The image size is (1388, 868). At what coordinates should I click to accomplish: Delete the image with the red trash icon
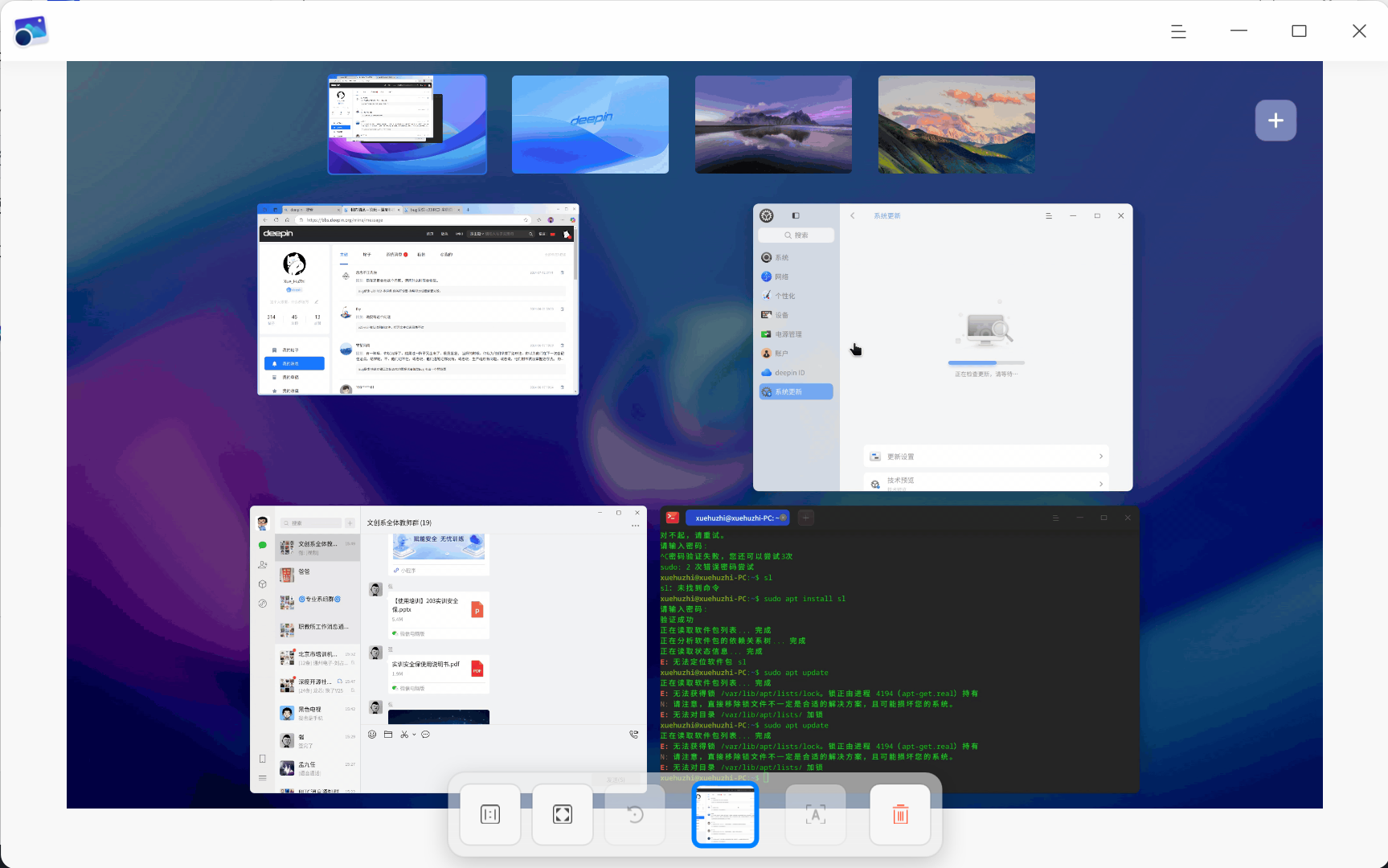(x=900, y=815)
